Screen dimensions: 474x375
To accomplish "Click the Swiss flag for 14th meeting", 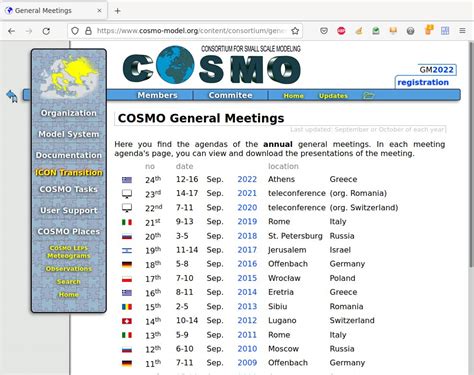I will click(x=127, y=321).
